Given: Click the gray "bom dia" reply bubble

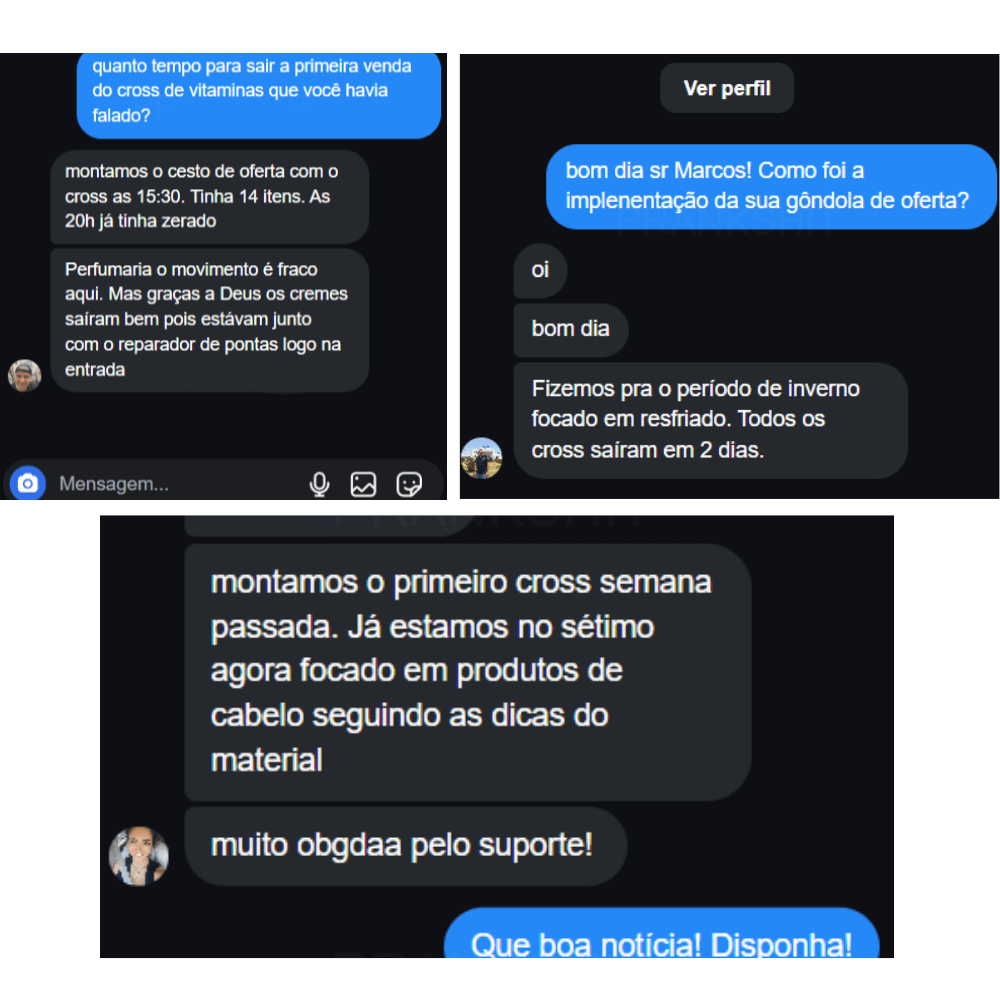Looking at the screenshot, I should tap(571, 330).
